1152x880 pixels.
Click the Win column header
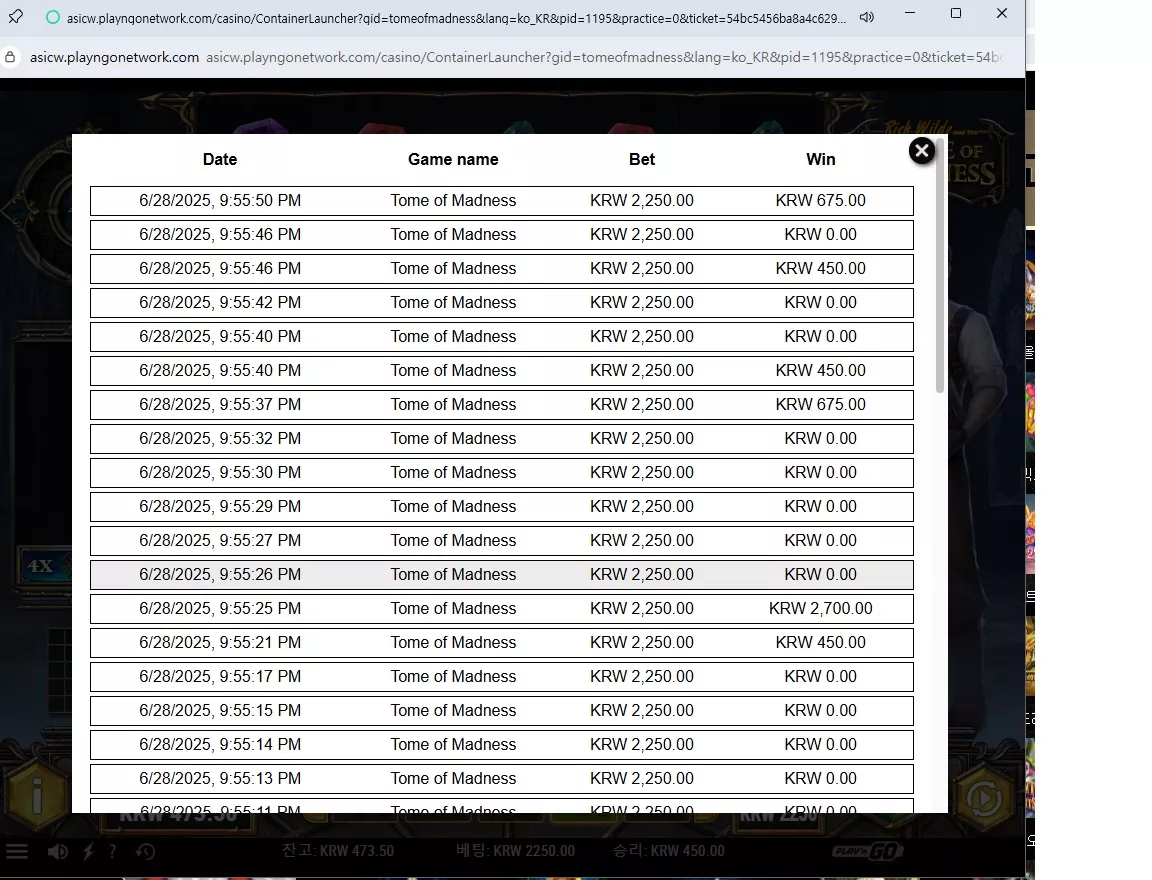821,159
